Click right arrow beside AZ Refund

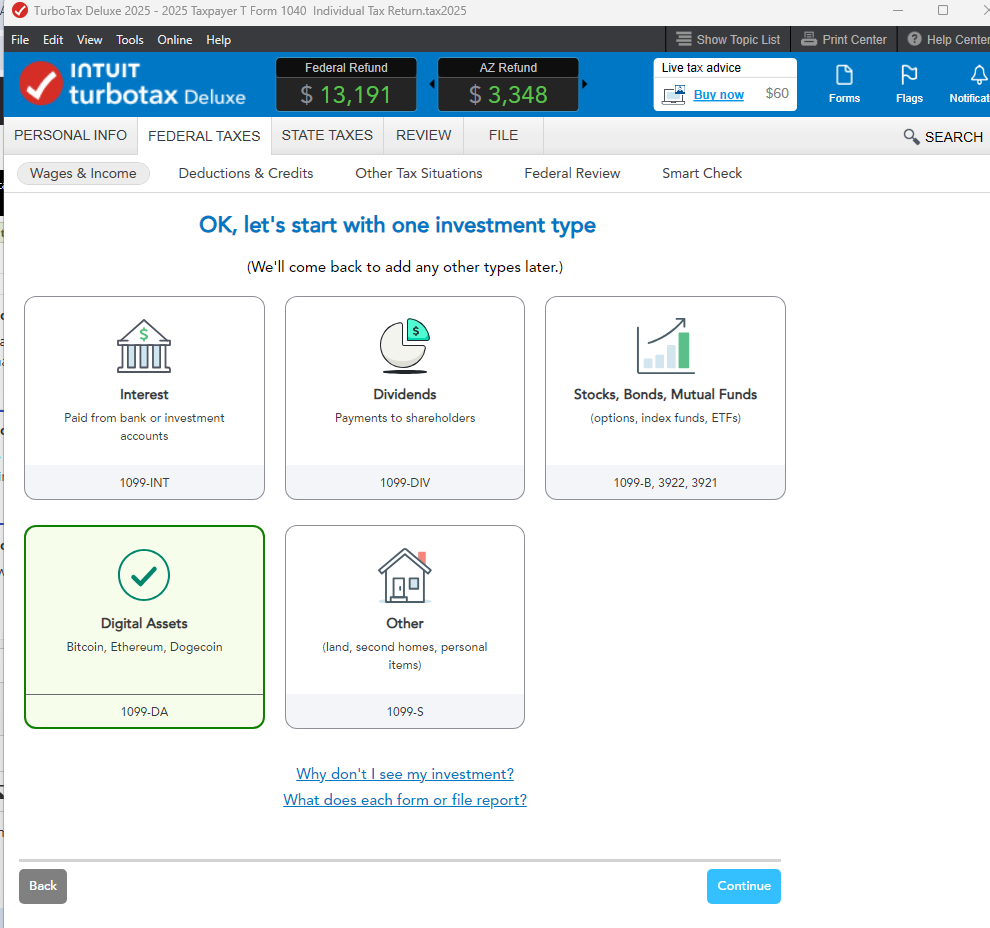pyautogui.click(x=585, y=84)
